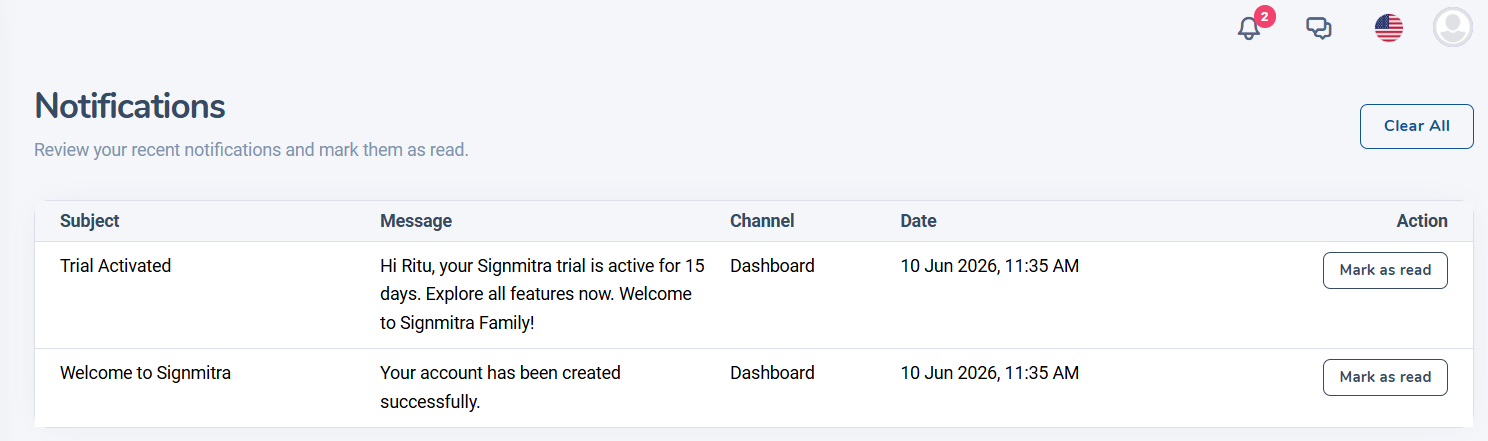Click the Notifications page heading
The image size is (1488, 441).
click(130, 105)
